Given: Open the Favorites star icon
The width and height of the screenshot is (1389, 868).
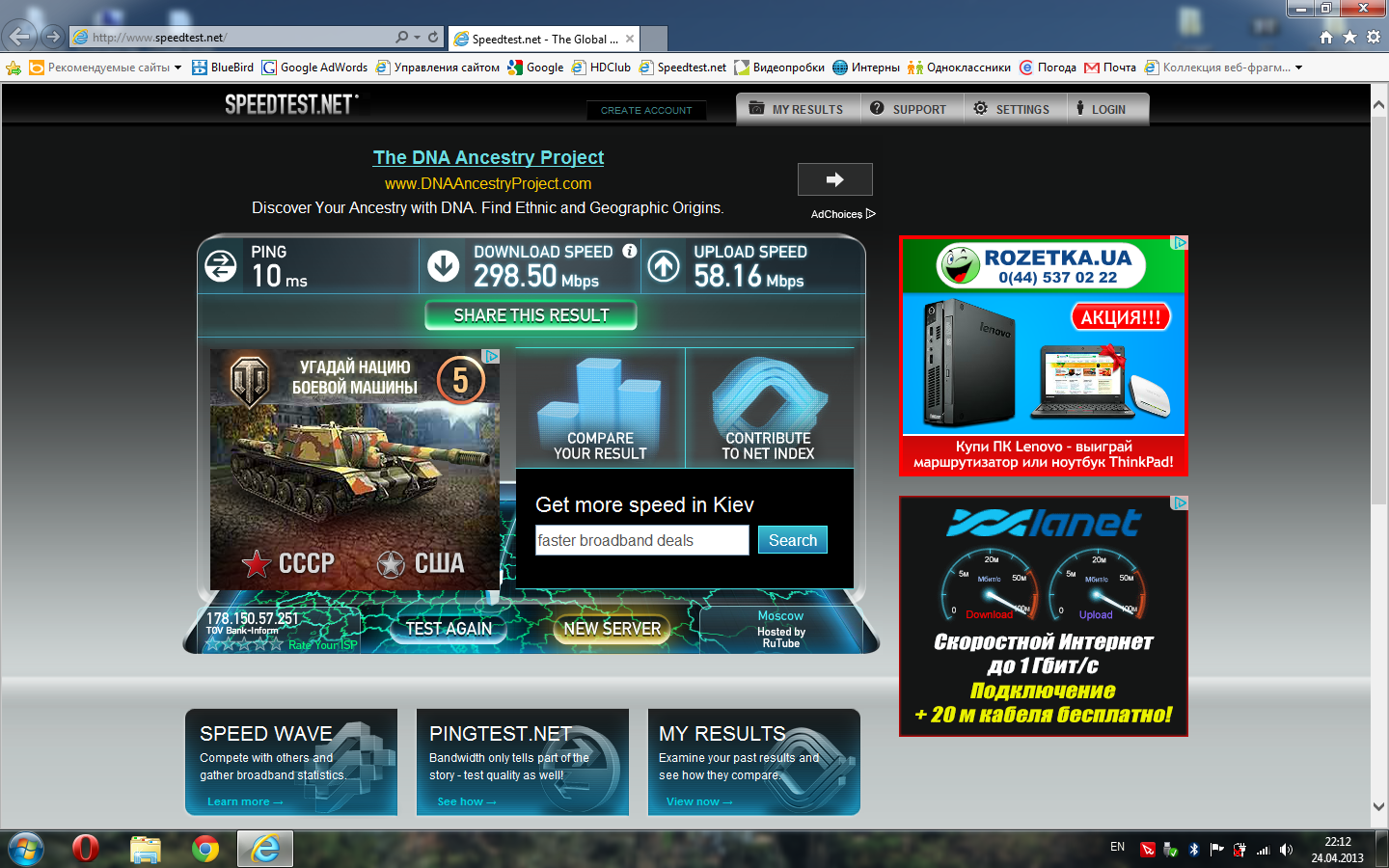Looking at the screenshot, I should 1349,38.
